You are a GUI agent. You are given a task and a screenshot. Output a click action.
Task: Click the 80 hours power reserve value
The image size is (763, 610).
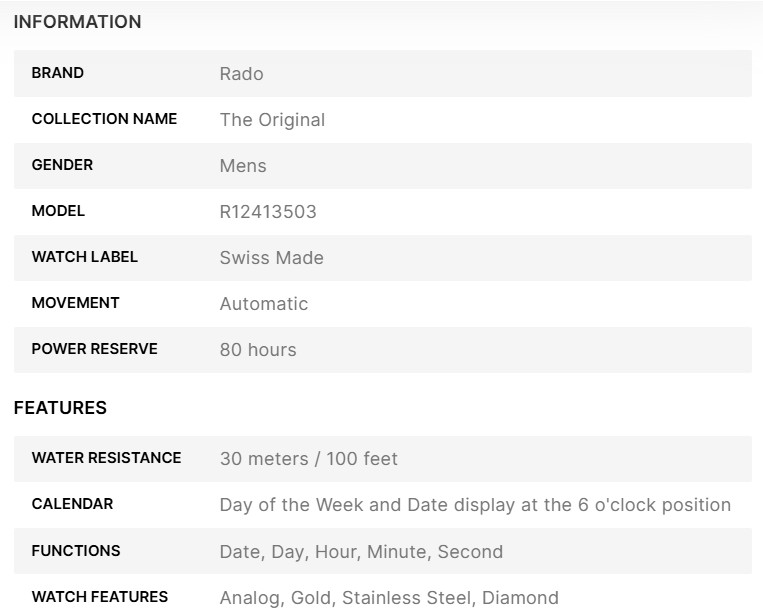click(258, 350)
